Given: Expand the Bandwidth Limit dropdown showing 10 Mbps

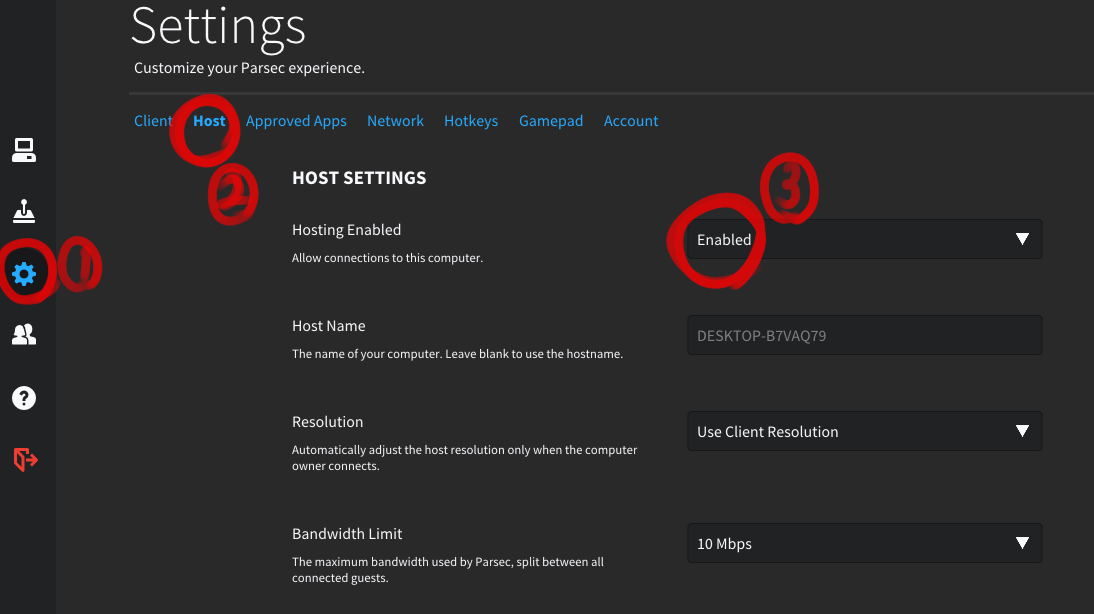Looking at the screenshot, I should click(864, 543).
